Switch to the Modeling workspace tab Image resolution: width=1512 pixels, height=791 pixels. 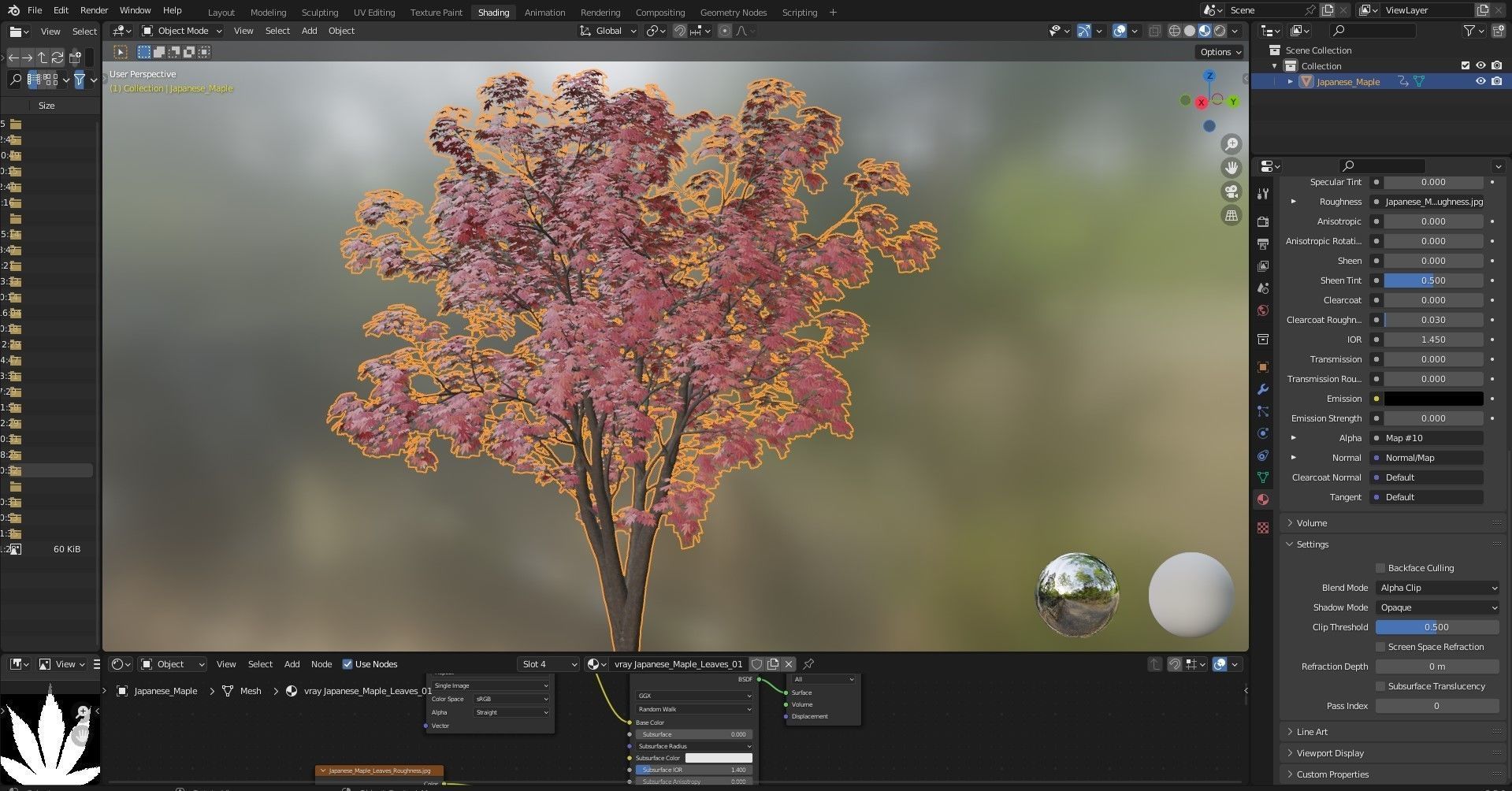268,13
